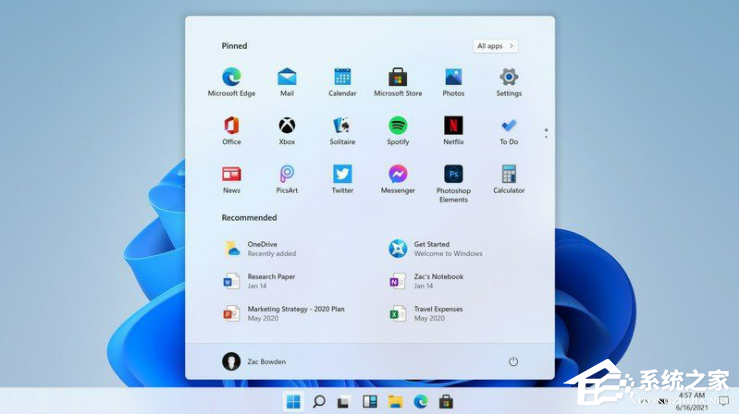This screenshot has height=414, width=739.
Task: Launch the Photos app
Action: click(453, 82)
